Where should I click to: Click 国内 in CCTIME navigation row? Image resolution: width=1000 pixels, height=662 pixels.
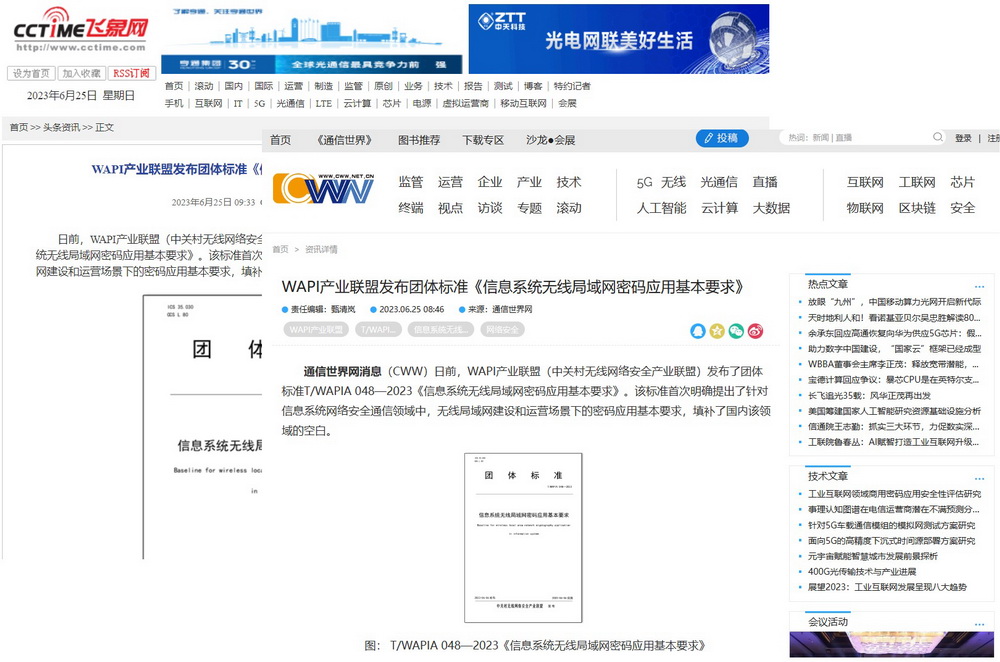[233, 86]
